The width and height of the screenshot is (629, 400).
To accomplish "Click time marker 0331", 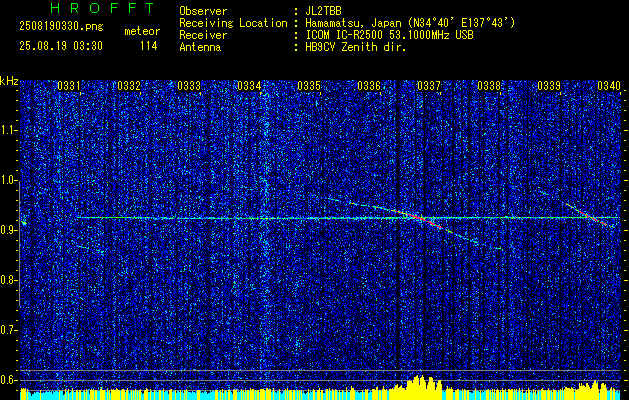I will pos(69,86).
